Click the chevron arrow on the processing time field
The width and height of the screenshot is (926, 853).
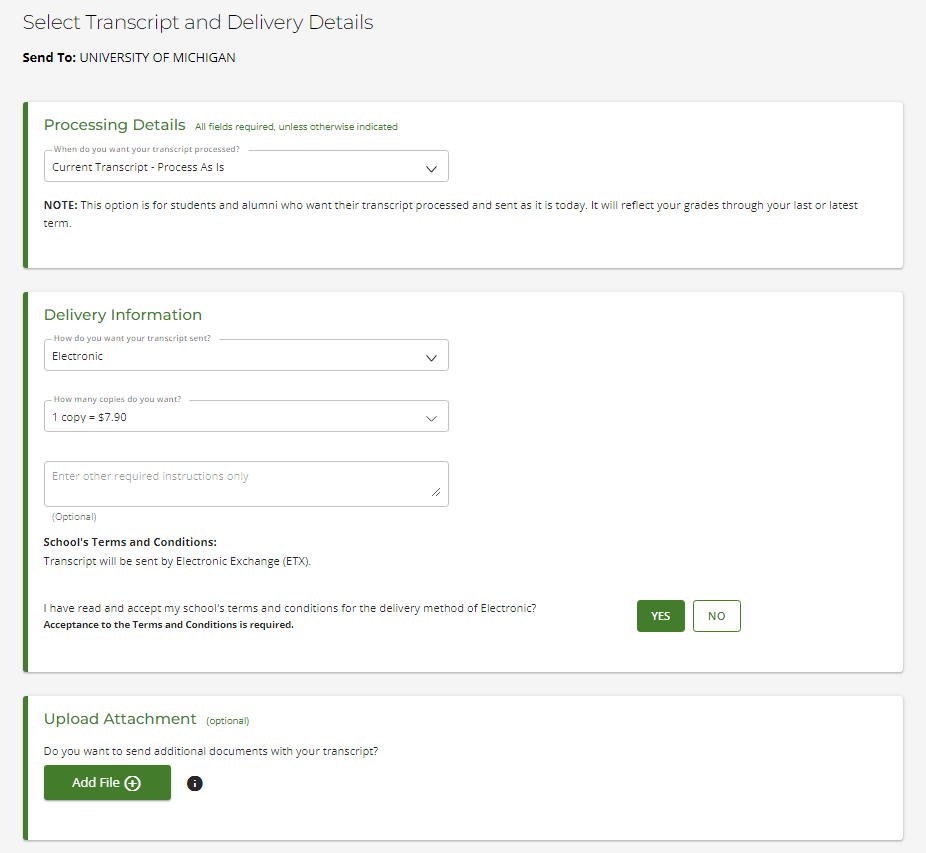(431, 168)
